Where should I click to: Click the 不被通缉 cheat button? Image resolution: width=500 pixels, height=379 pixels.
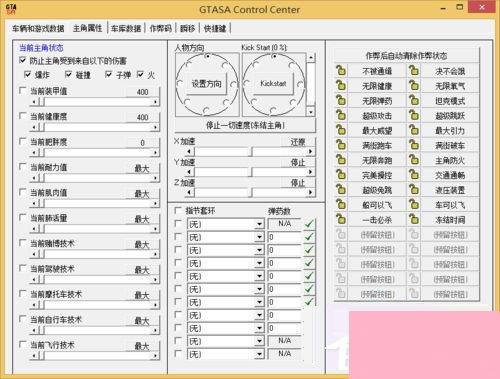(x=377, y=71)
